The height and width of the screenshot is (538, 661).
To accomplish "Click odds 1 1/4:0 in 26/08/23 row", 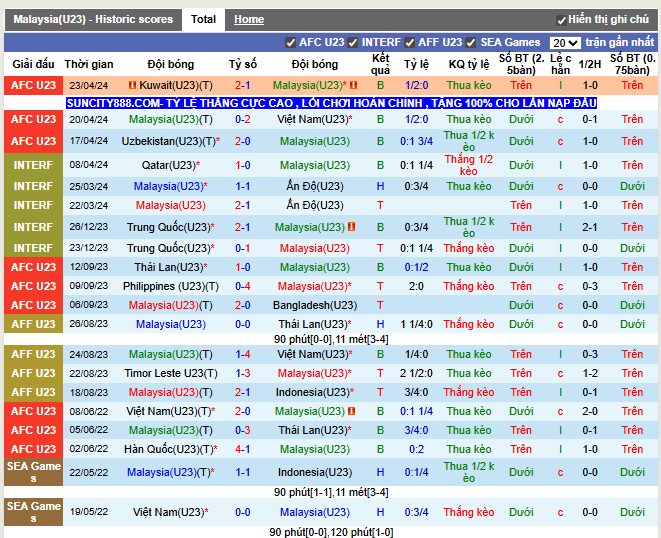I will pyautogui.click(x=416, y=324).
